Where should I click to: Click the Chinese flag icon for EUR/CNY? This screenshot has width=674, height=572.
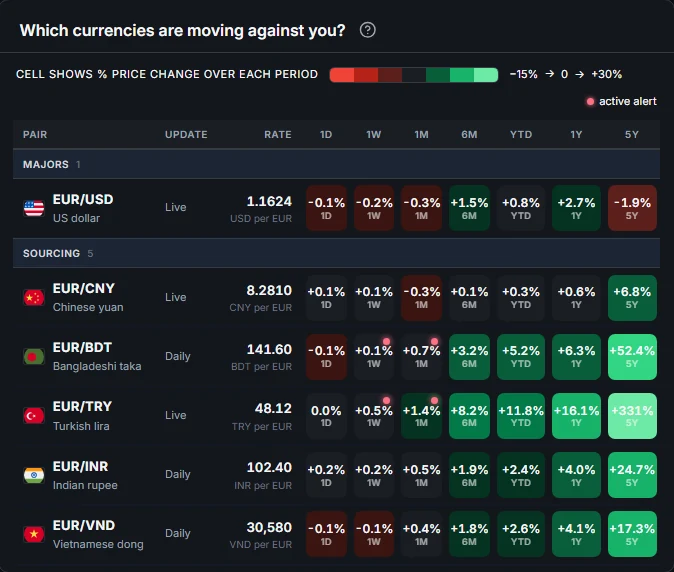(34, 297)
